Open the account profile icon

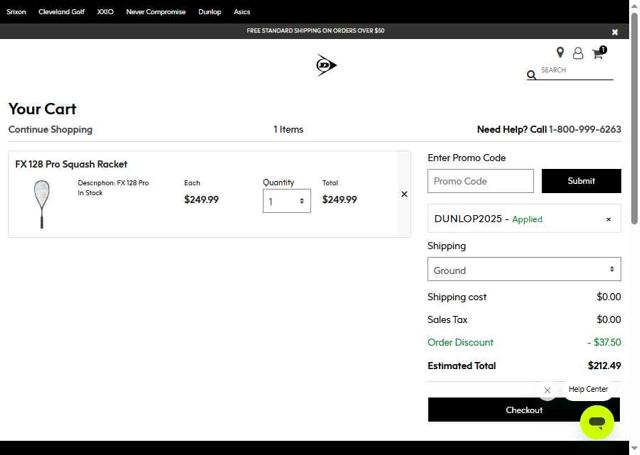click(578, 53)
